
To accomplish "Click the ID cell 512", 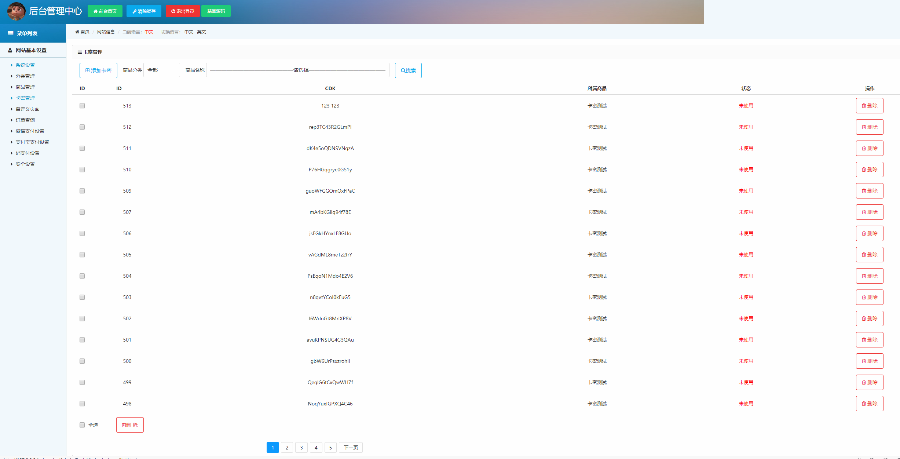I will (127, 127).
